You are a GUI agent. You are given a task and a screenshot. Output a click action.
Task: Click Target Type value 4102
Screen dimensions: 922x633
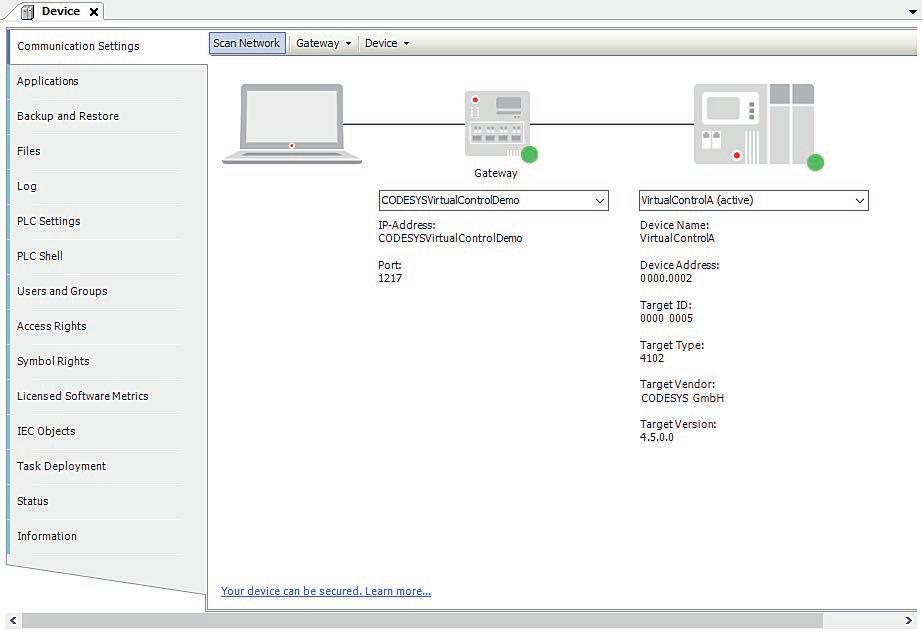(x=652, y=359)
